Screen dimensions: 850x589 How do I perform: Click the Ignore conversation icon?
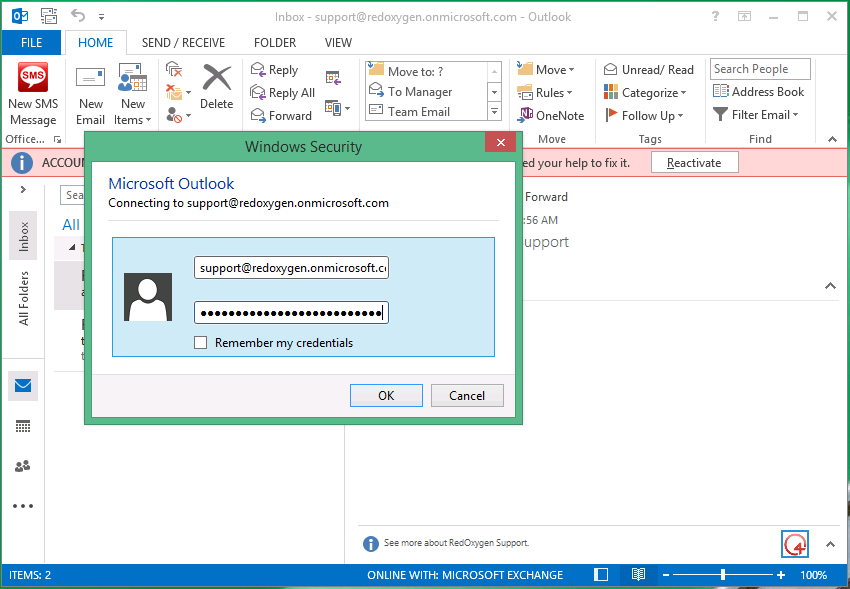[174, 69]
